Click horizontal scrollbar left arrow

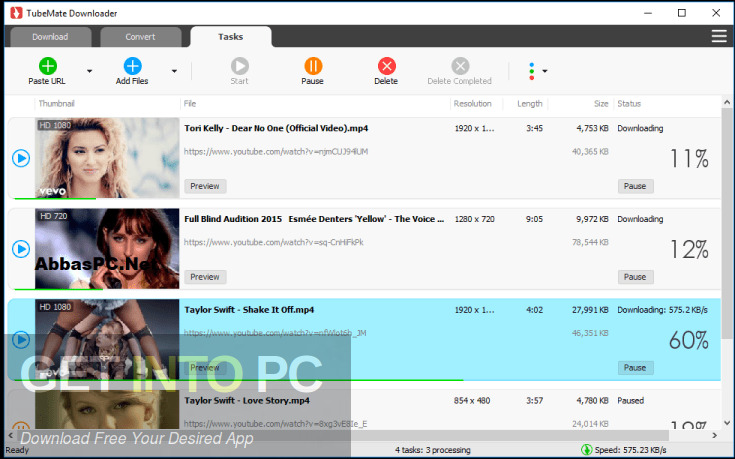pyautogui.click(x=10, y=436)
